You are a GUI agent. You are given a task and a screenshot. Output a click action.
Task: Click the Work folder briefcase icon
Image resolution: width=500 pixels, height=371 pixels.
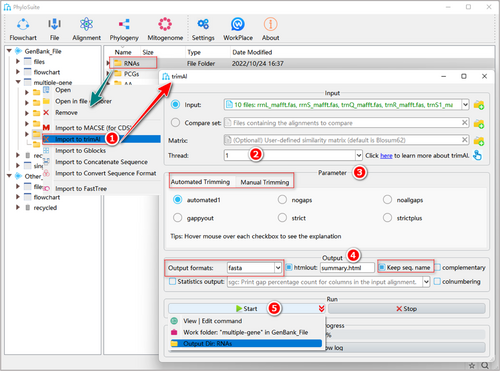pos(174,332)
